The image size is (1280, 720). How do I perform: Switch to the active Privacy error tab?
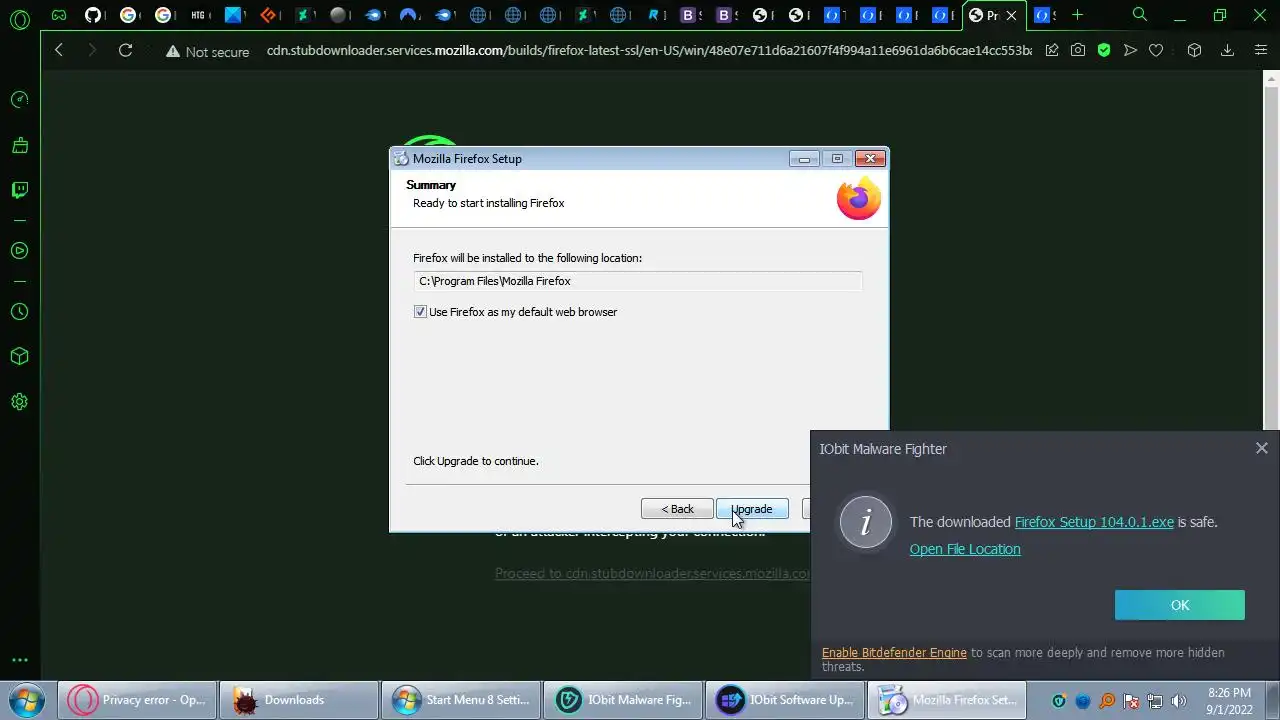click(x=983, y=15)
